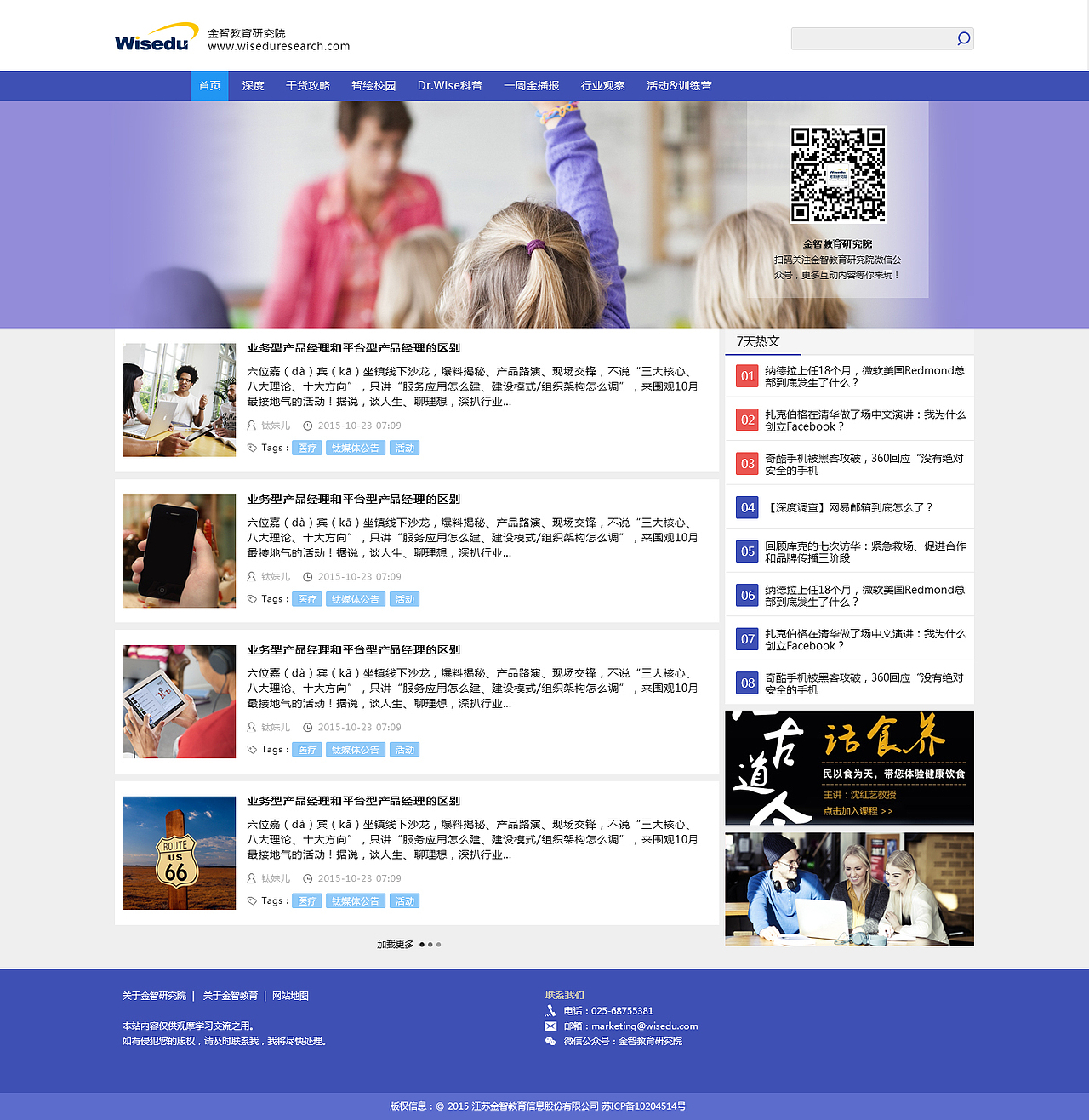The height and width of the screenshot is (1120, 1089).
Task: Open hot article 【深度调查】网易邮箱到底怎么了
Action: [850, 507]
